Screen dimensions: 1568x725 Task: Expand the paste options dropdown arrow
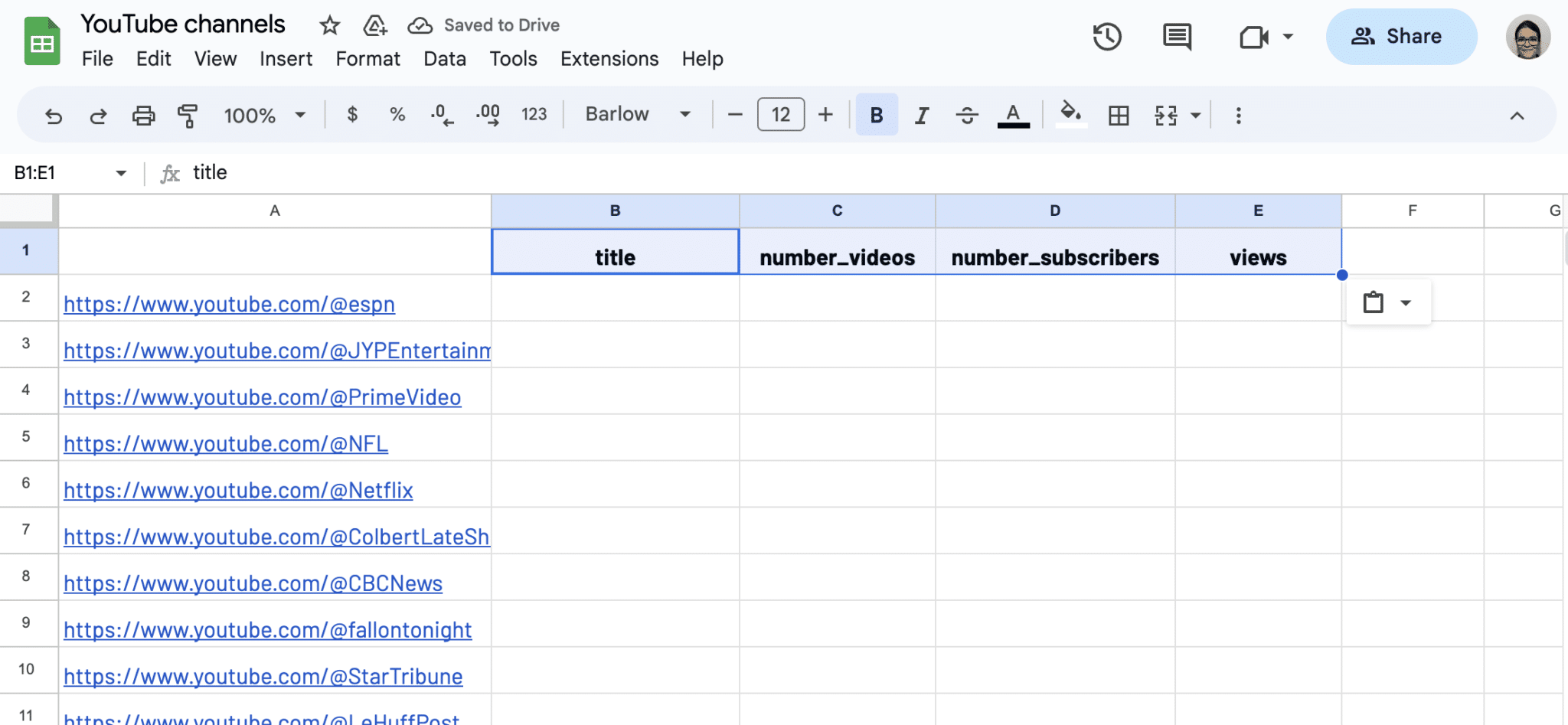click(x=1407, y=302)
